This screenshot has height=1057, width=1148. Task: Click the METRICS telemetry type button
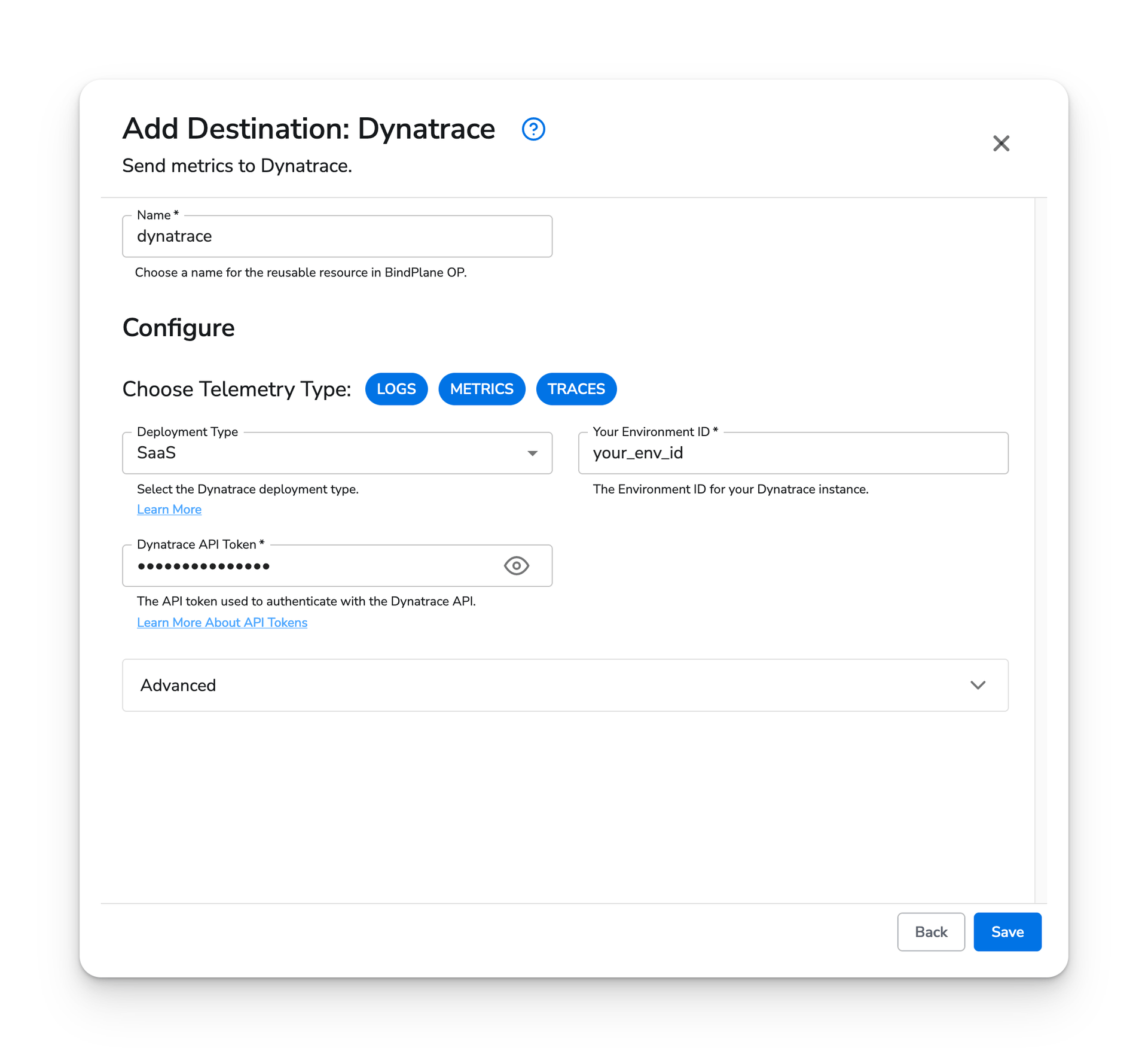(482, 389)
